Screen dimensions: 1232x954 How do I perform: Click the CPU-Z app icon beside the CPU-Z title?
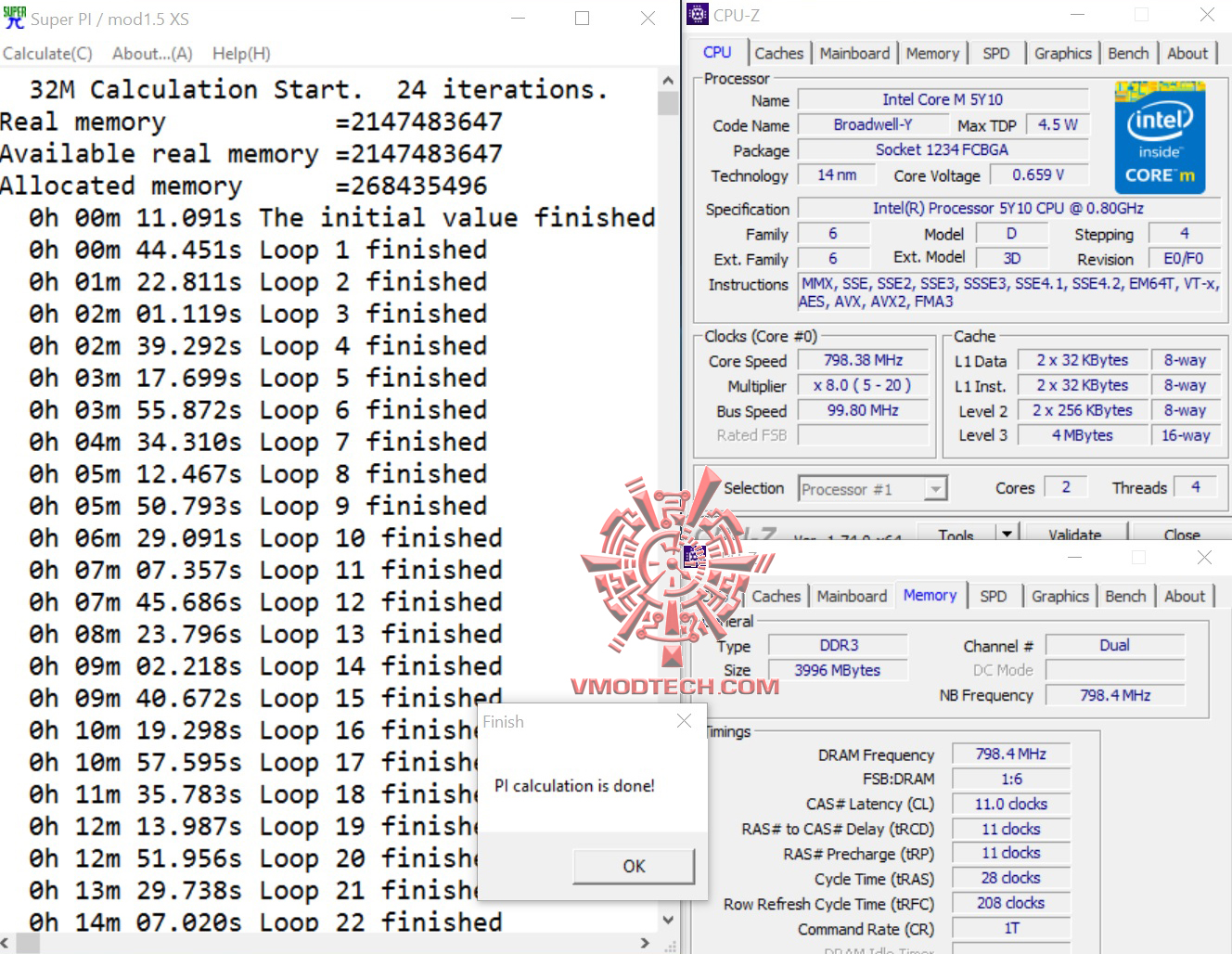698,15
